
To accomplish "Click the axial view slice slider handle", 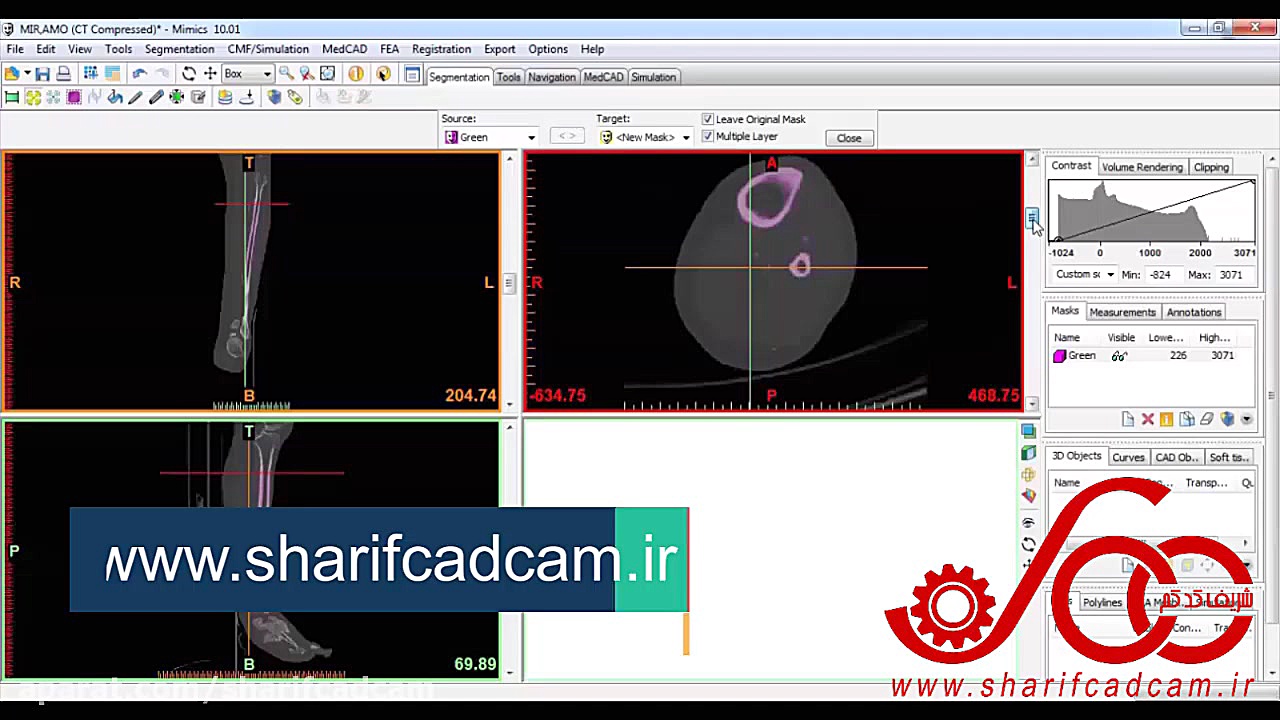I will tap(1032, 217).
